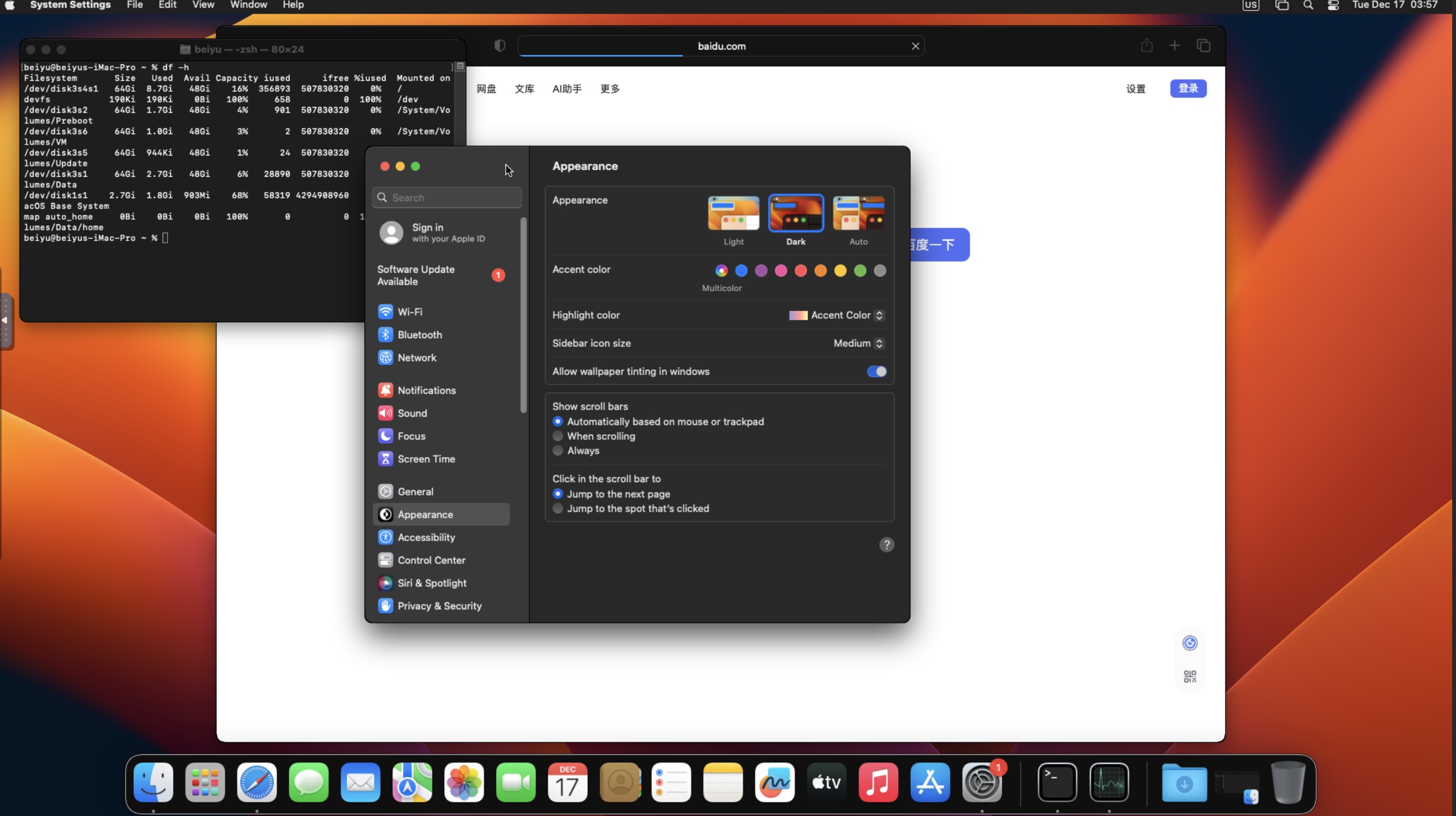Open Privacy & Security settings
This screenshot has width=1456, height=816.
[441, 606]
